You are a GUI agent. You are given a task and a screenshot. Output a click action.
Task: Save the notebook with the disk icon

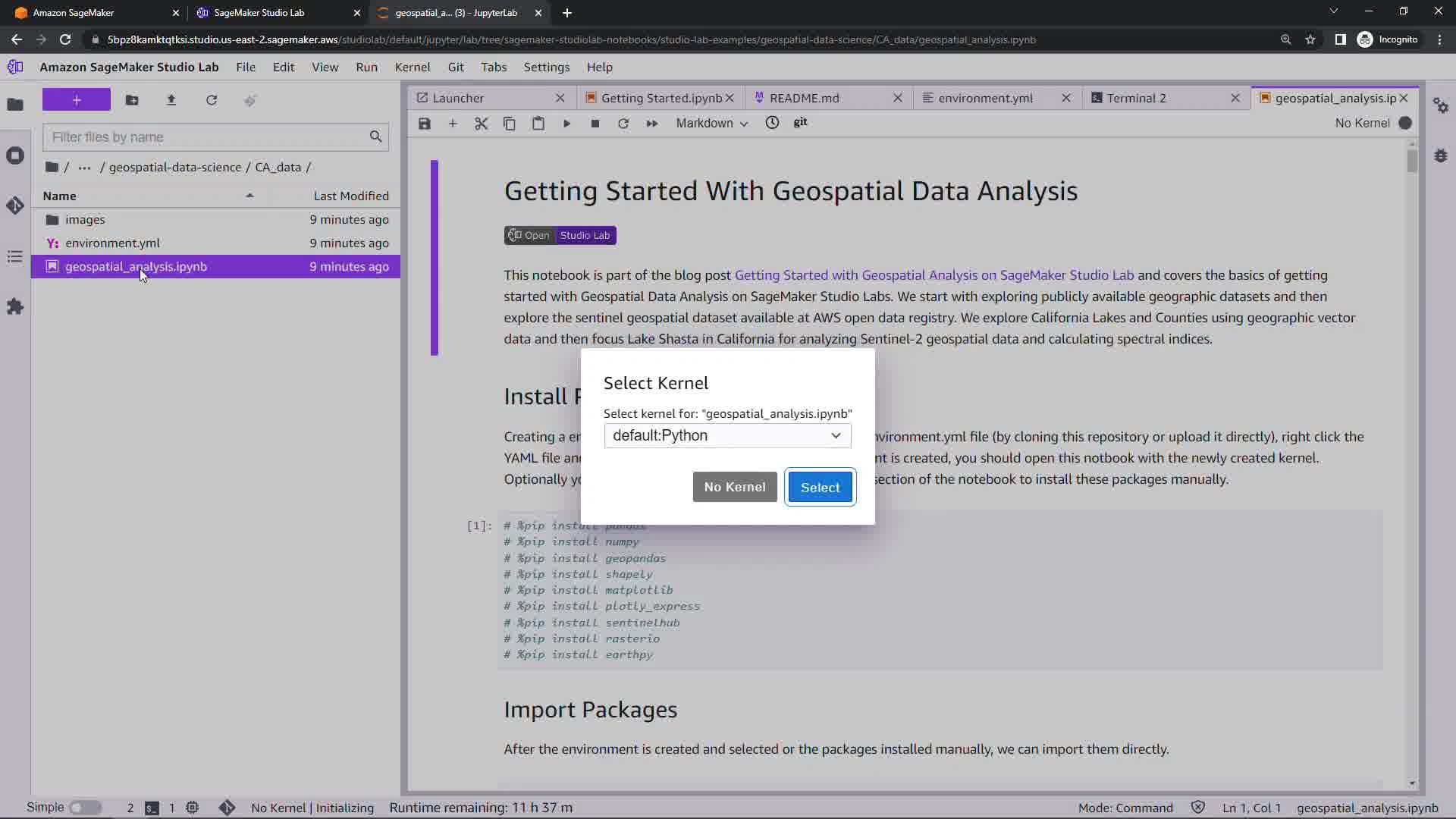pyautogui.click(x=425, y=124)
